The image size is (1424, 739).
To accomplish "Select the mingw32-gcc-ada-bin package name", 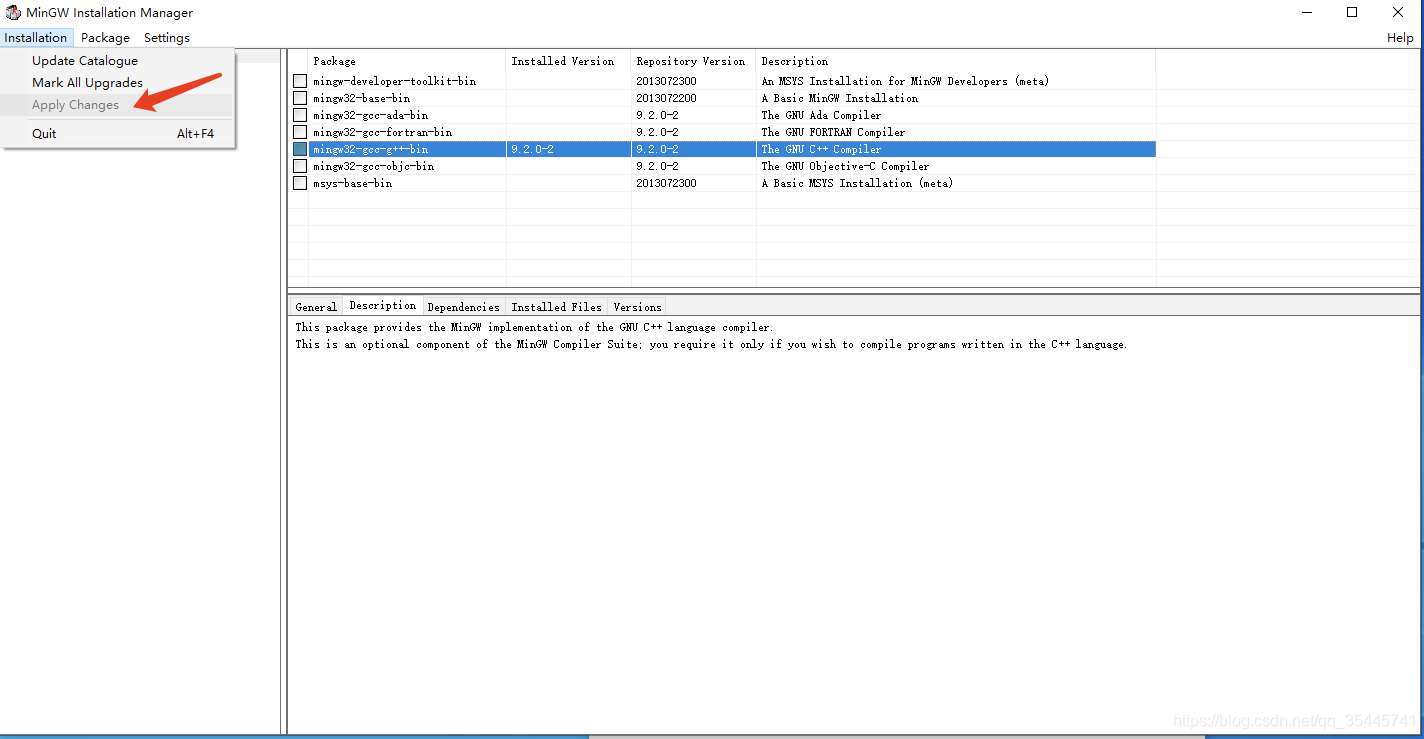I will pos(370,115).
